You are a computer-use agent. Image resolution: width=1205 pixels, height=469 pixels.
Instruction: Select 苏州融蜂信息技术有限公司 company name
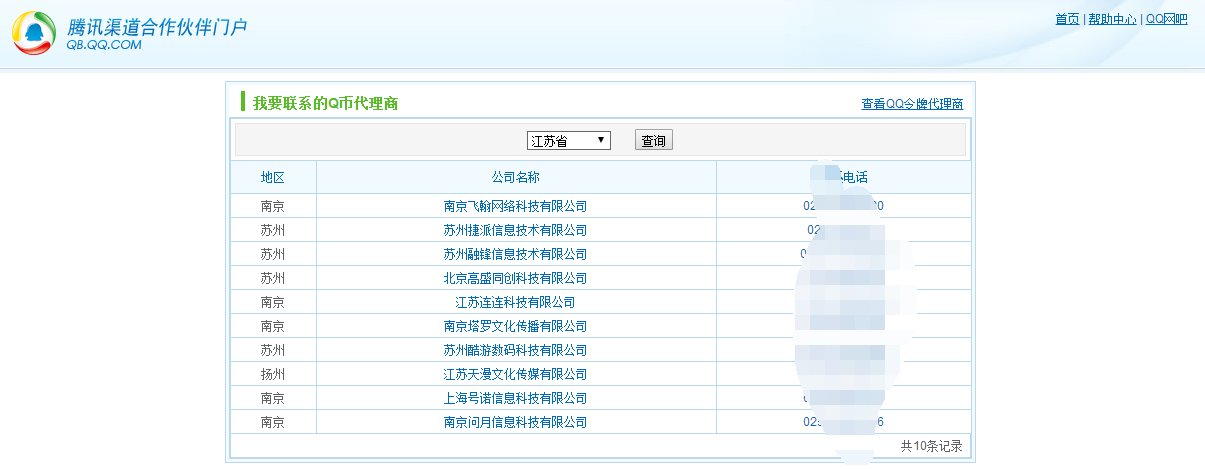click(x=515, y=254)
